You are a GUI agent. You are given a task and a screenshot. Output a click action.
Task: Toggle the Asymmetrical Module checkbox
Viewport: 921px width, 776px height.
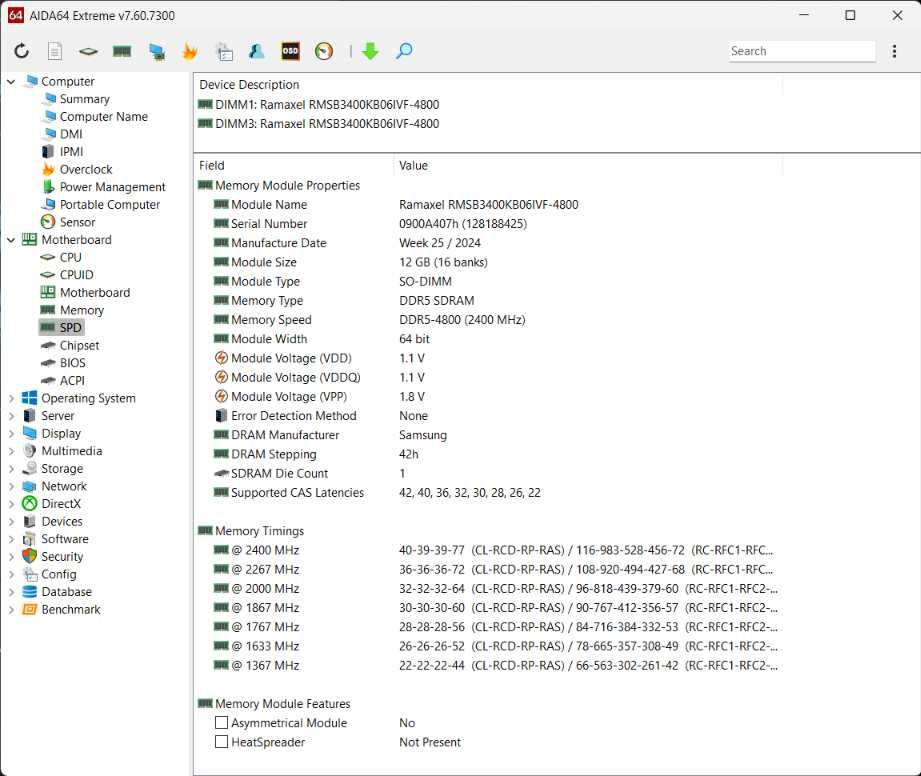point(221,723)
